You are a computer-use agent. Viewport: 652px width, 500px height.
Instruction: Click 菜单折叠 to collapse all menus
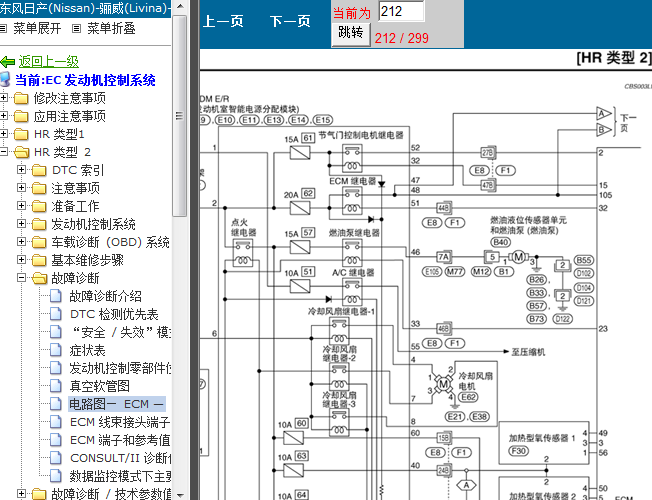pyautogui.click(x=111, y=28)
